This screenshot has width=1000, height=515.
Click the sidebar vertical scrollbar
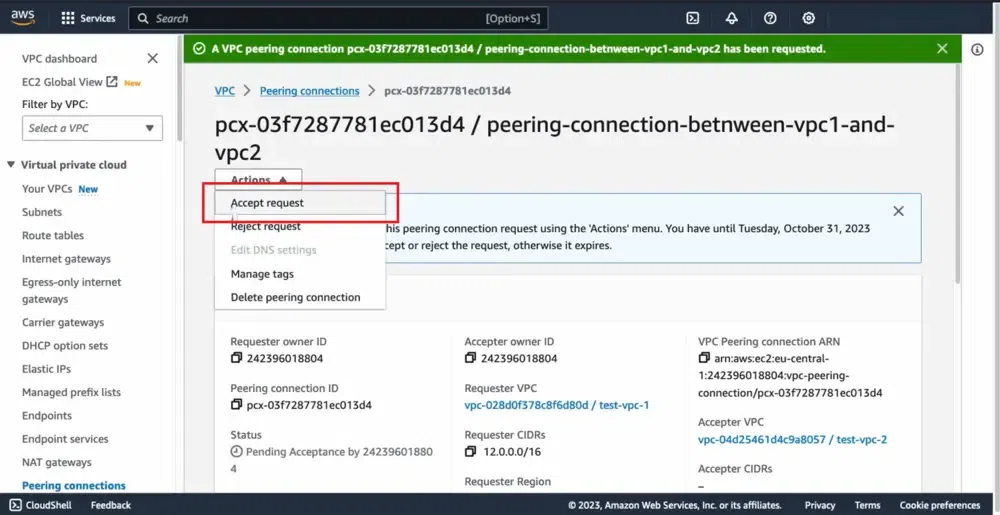[180, 87]
